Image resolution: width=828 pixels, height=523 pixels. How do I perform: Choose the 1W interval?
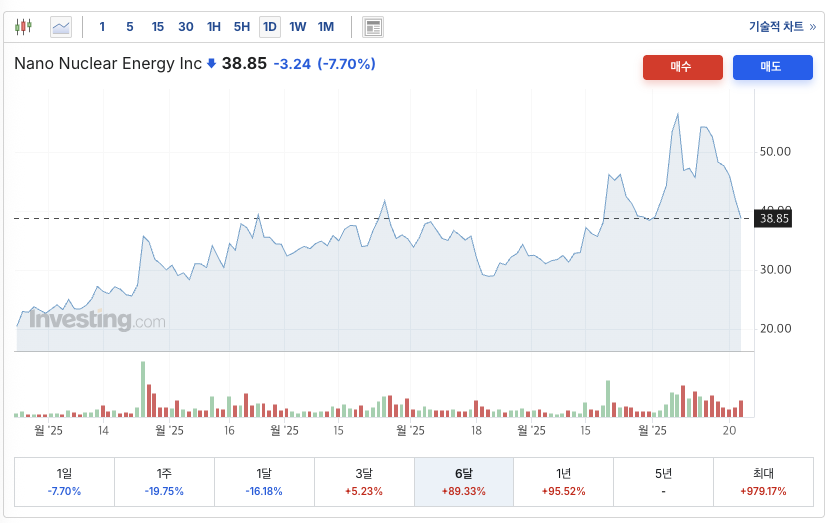[x=298, y=27]
